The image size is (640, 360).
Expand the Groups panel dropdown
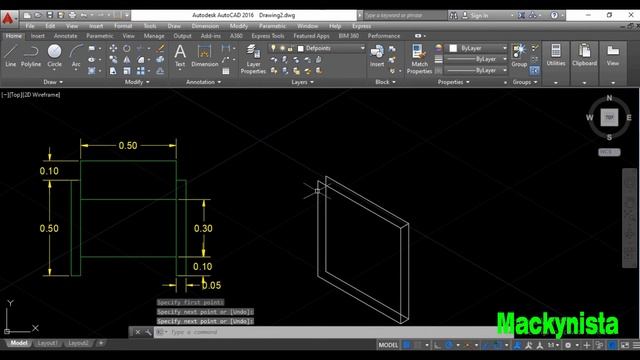[x=525, y=82]
